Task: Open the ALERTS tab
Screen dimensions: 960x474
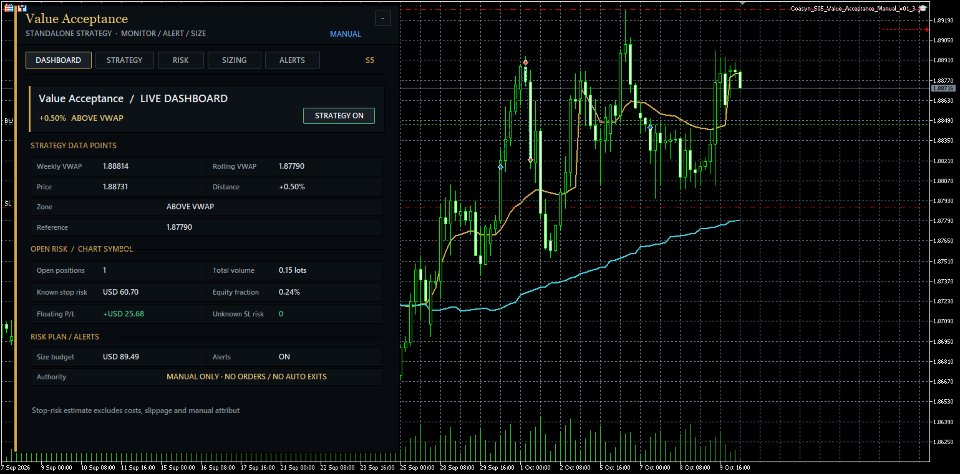Action: 292,60
